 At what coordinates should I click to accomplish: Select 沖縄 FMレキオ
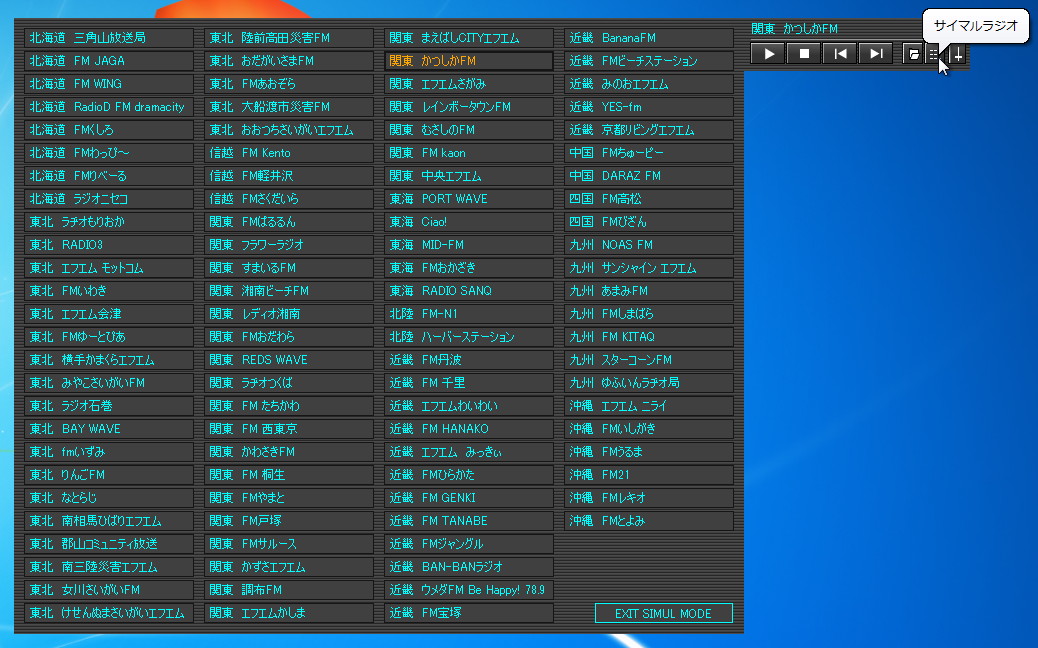[x=649, y=498]
